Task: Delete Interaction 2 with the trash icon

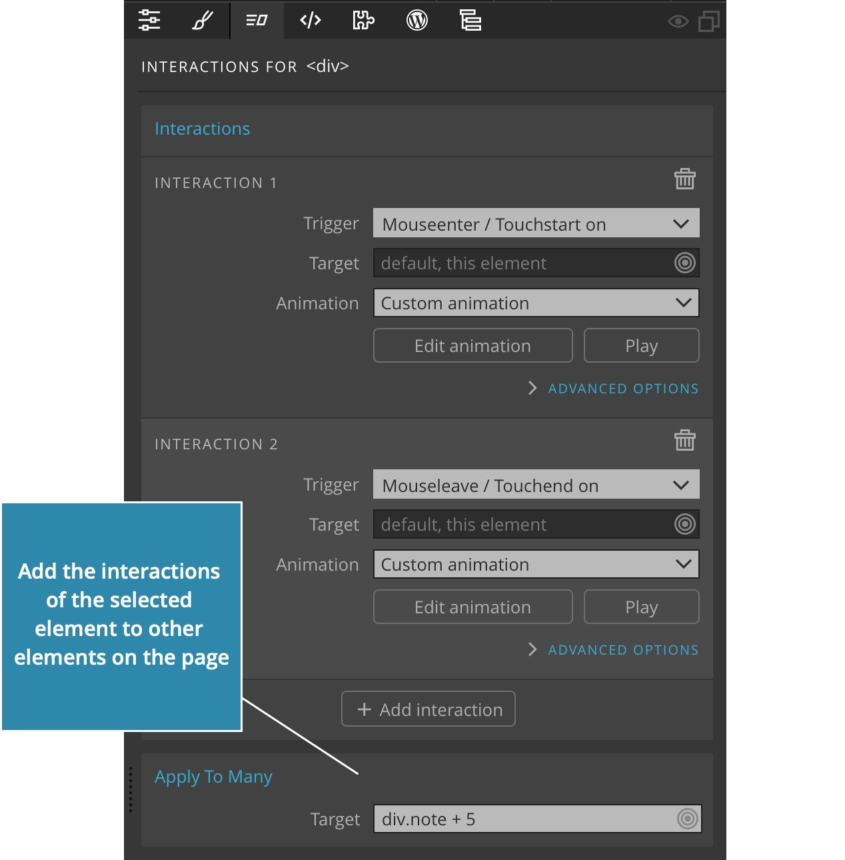Action: pyautogui.click(x=685, y=440)
